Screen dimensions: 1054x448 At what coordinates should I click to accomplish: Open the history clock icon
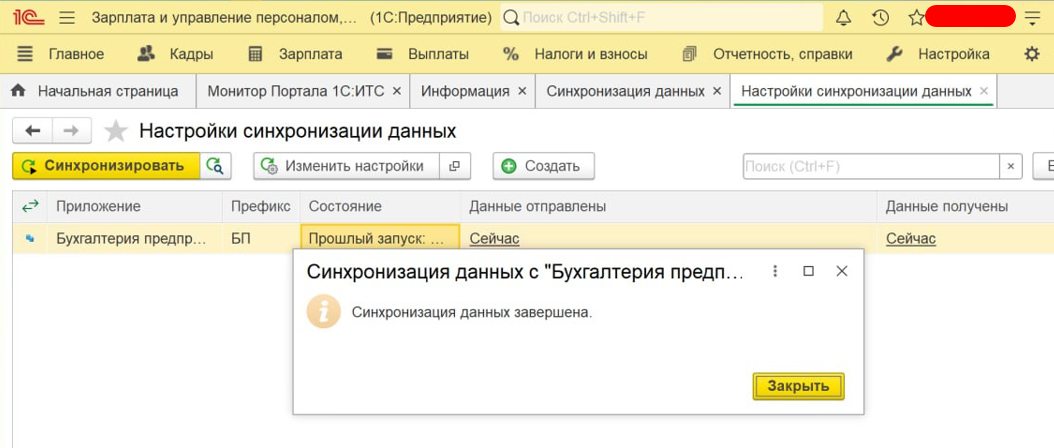tap(881, 18)
